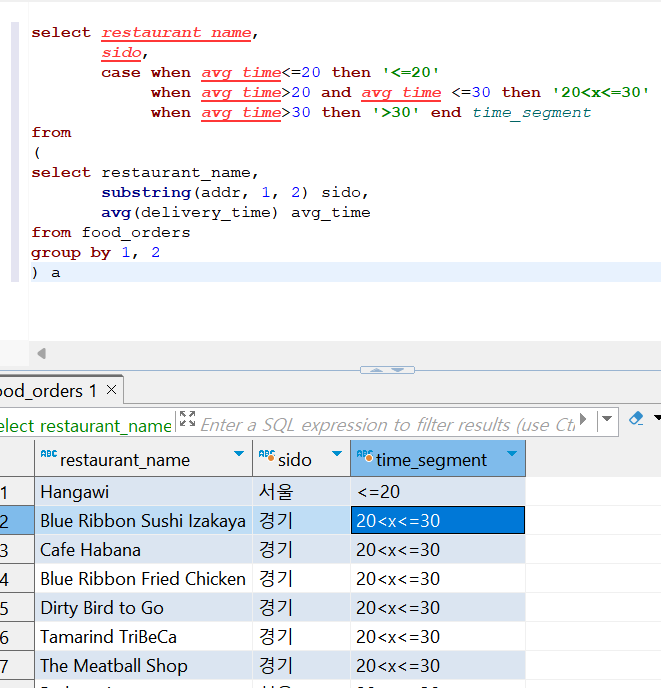Click the substring function in the SQL editor
The height and width of the screenshot is (688, 661).
click(x=146, y=192)
